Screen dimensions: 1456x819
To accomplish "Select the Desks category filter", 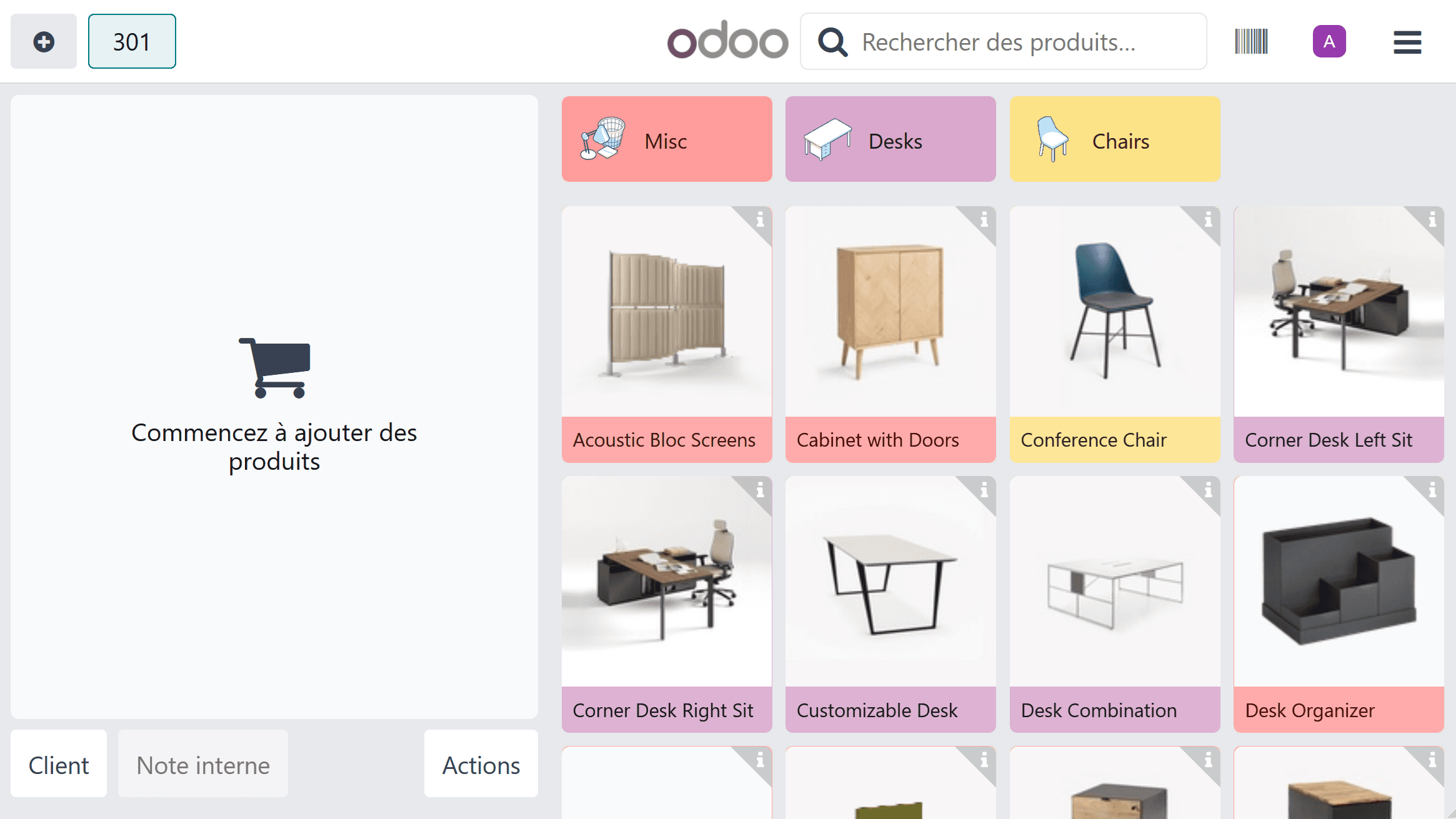I will click(890, 139).
